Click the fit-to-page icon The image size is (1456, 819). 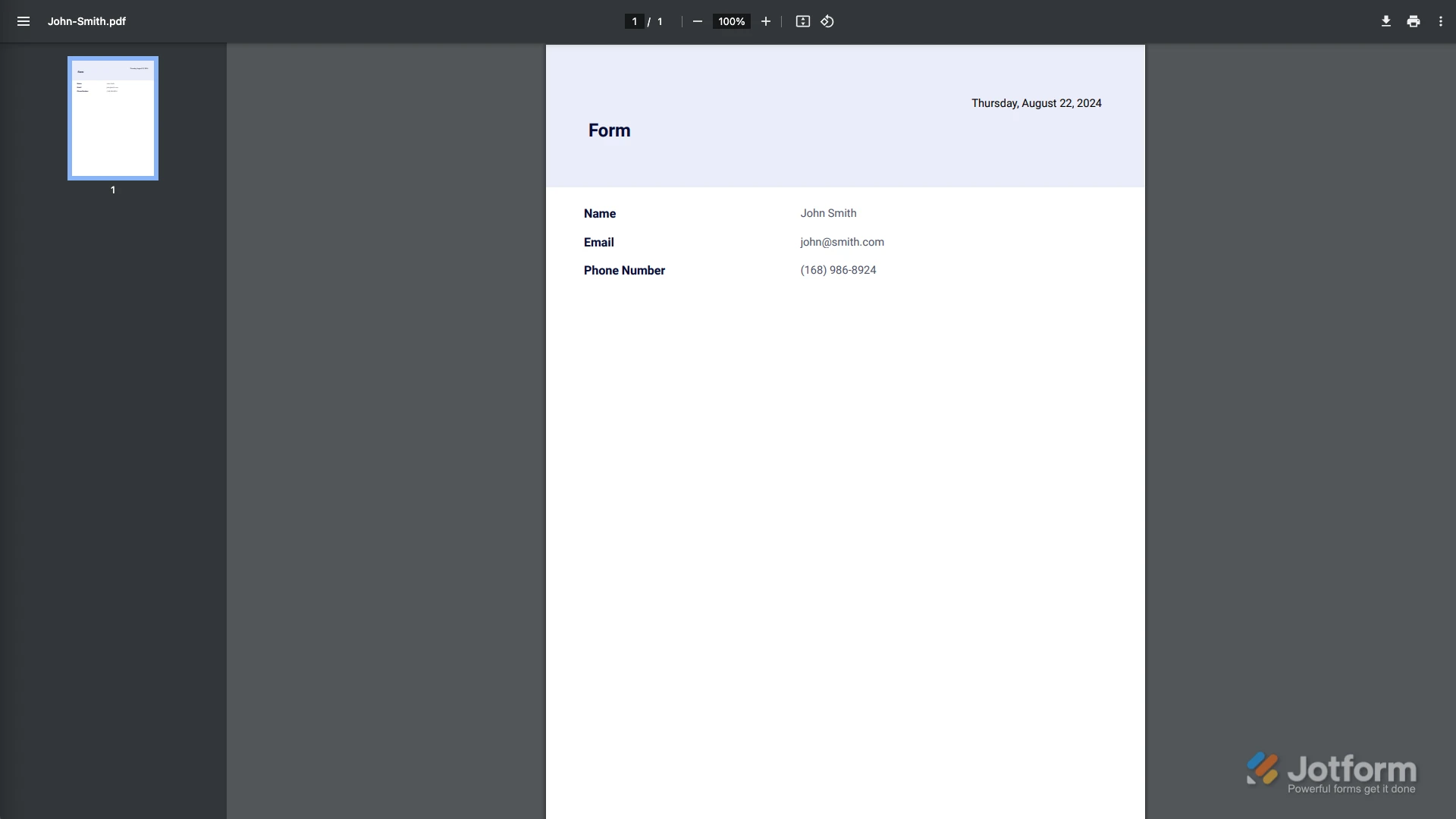pyautogui.click(x=802, y=21)
